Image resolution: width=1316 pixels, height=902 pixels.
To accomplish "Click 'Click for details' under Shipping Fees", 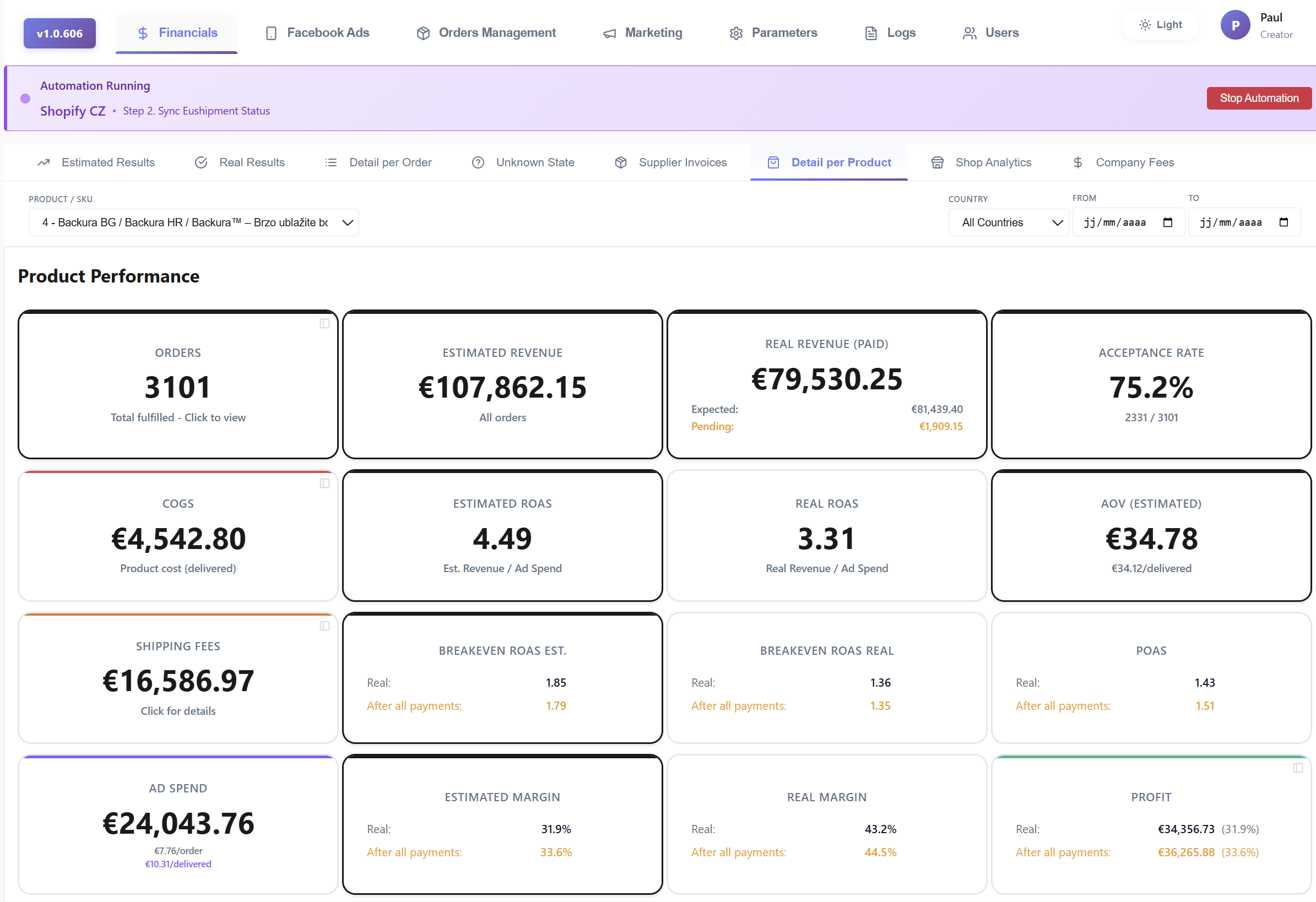I will 178,710.
